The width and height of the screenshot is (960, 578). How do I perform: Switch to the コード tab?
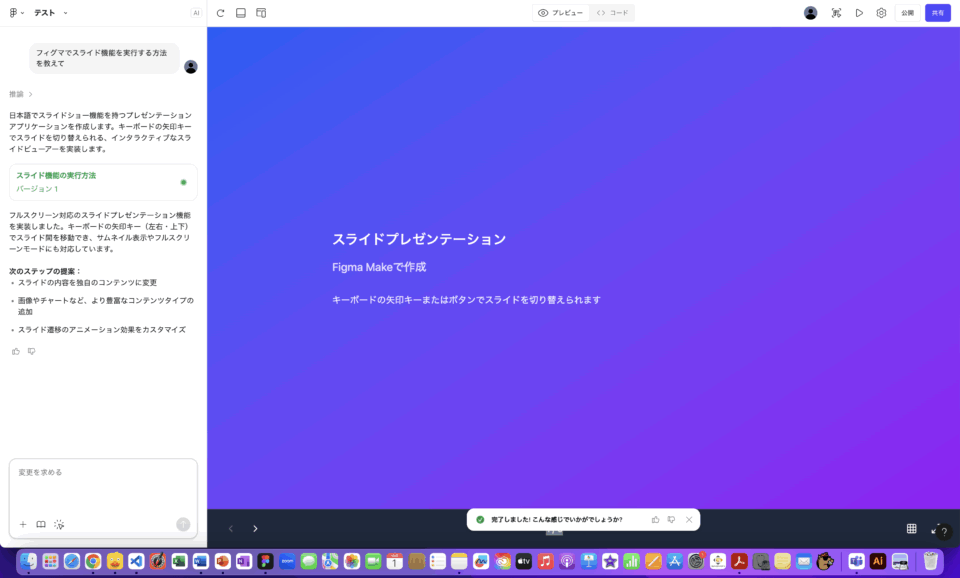[612, 13]
